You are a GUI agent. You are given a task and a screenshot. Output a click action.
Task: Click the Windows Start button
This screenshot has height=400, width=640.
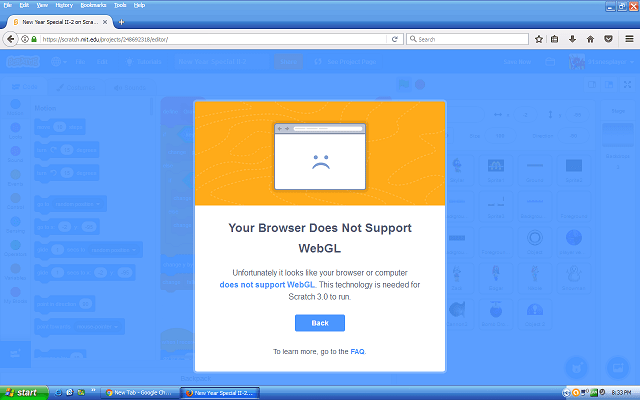click(x=24, y=393)
